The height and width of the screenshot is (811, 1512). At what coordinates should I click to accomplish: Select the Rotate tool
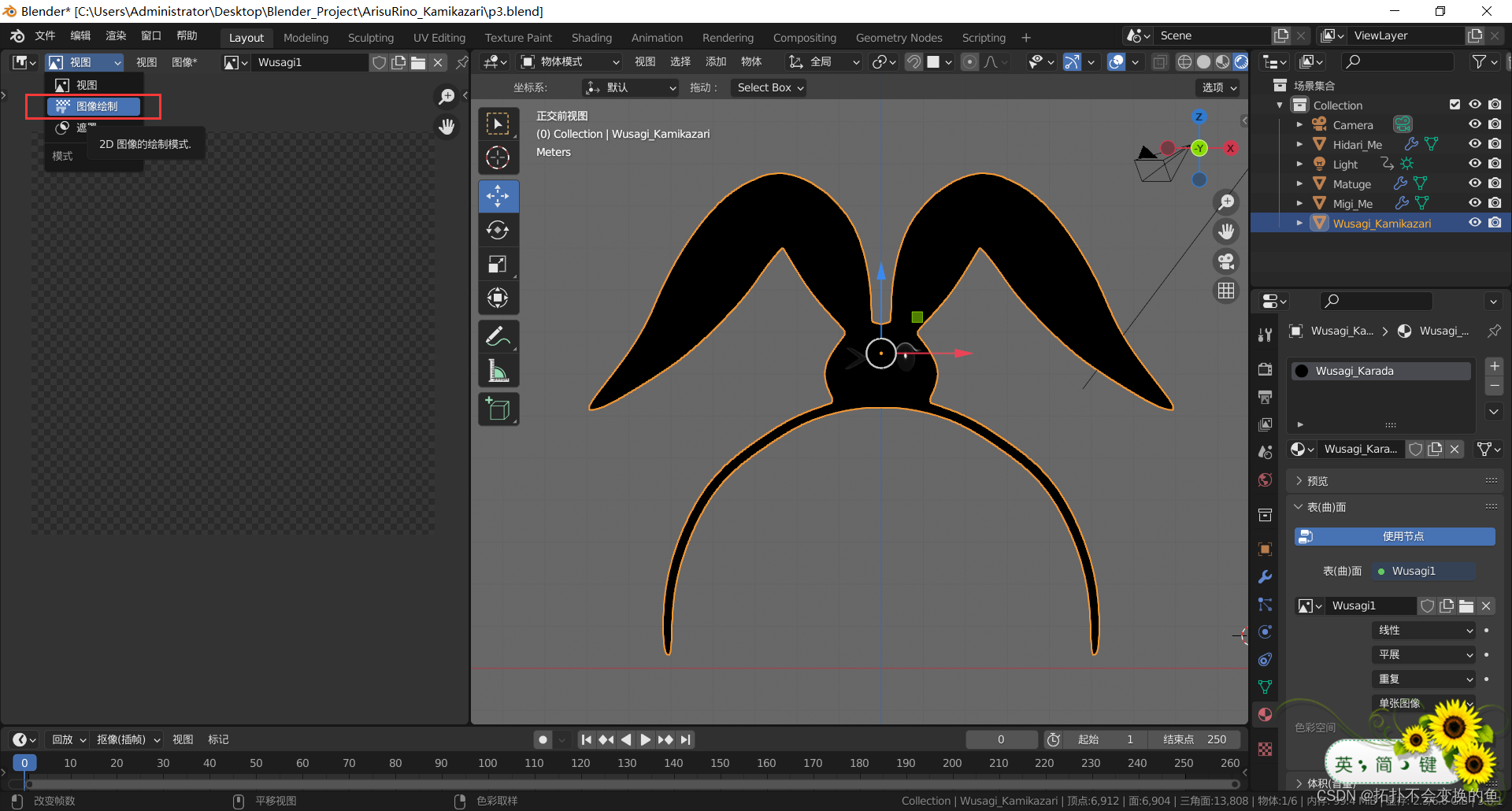498,230
